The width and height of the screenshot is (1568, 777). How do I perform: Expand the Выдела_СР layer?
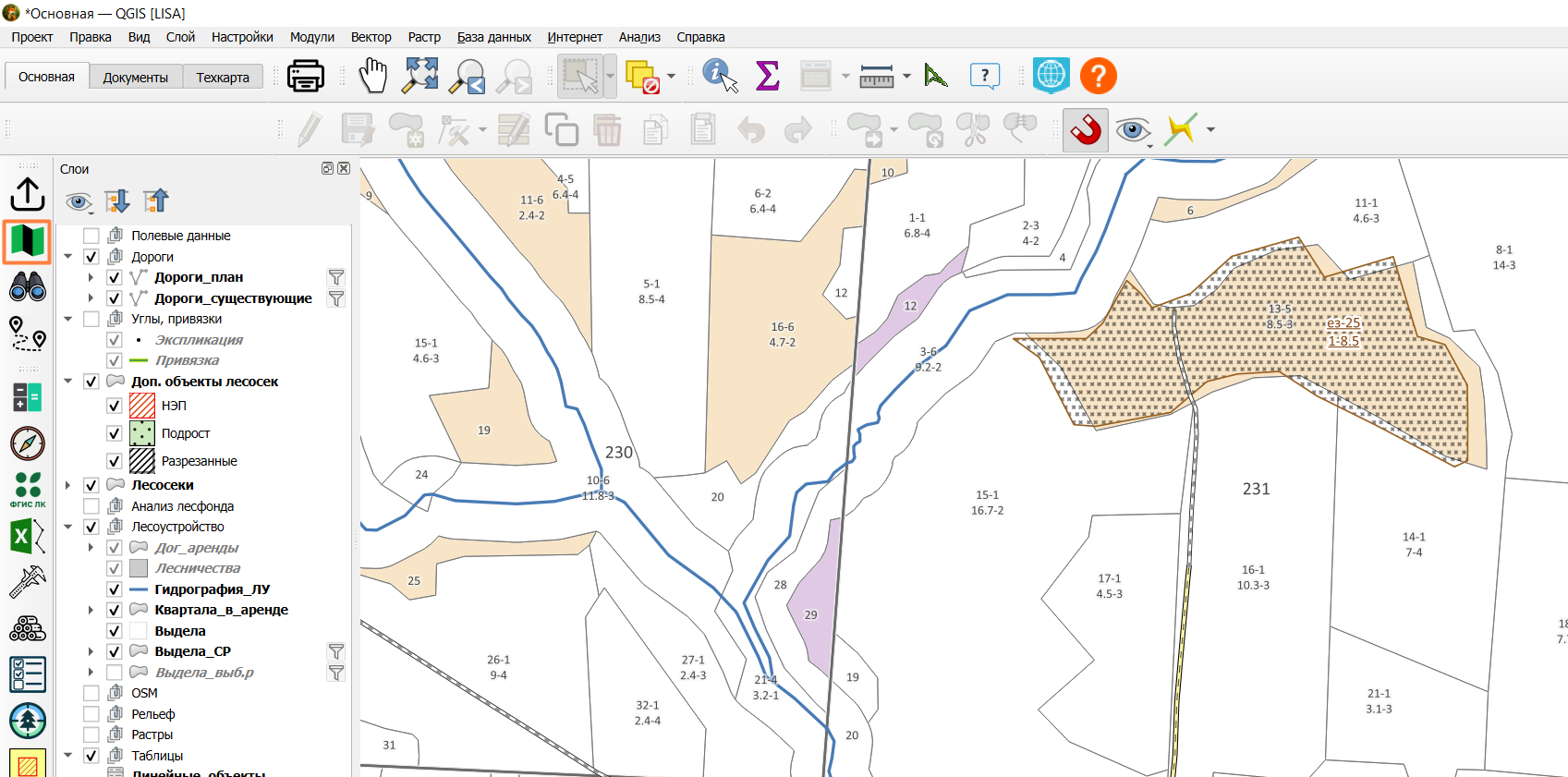click(91, 651)
